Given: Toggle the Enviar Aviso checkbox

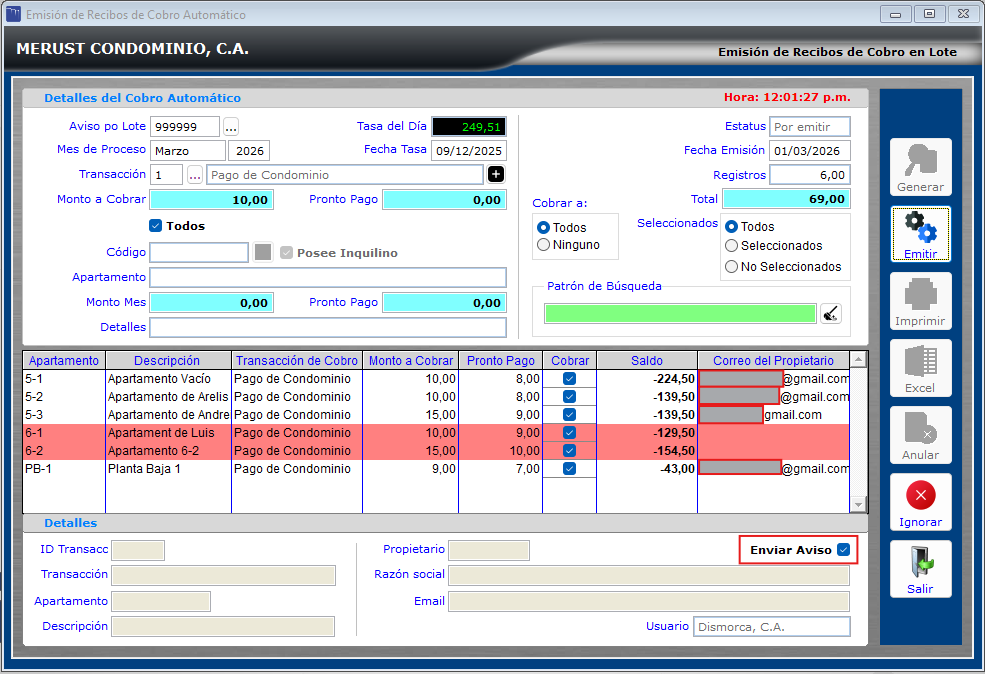Looking at the screenshot, I should [844, 550].
